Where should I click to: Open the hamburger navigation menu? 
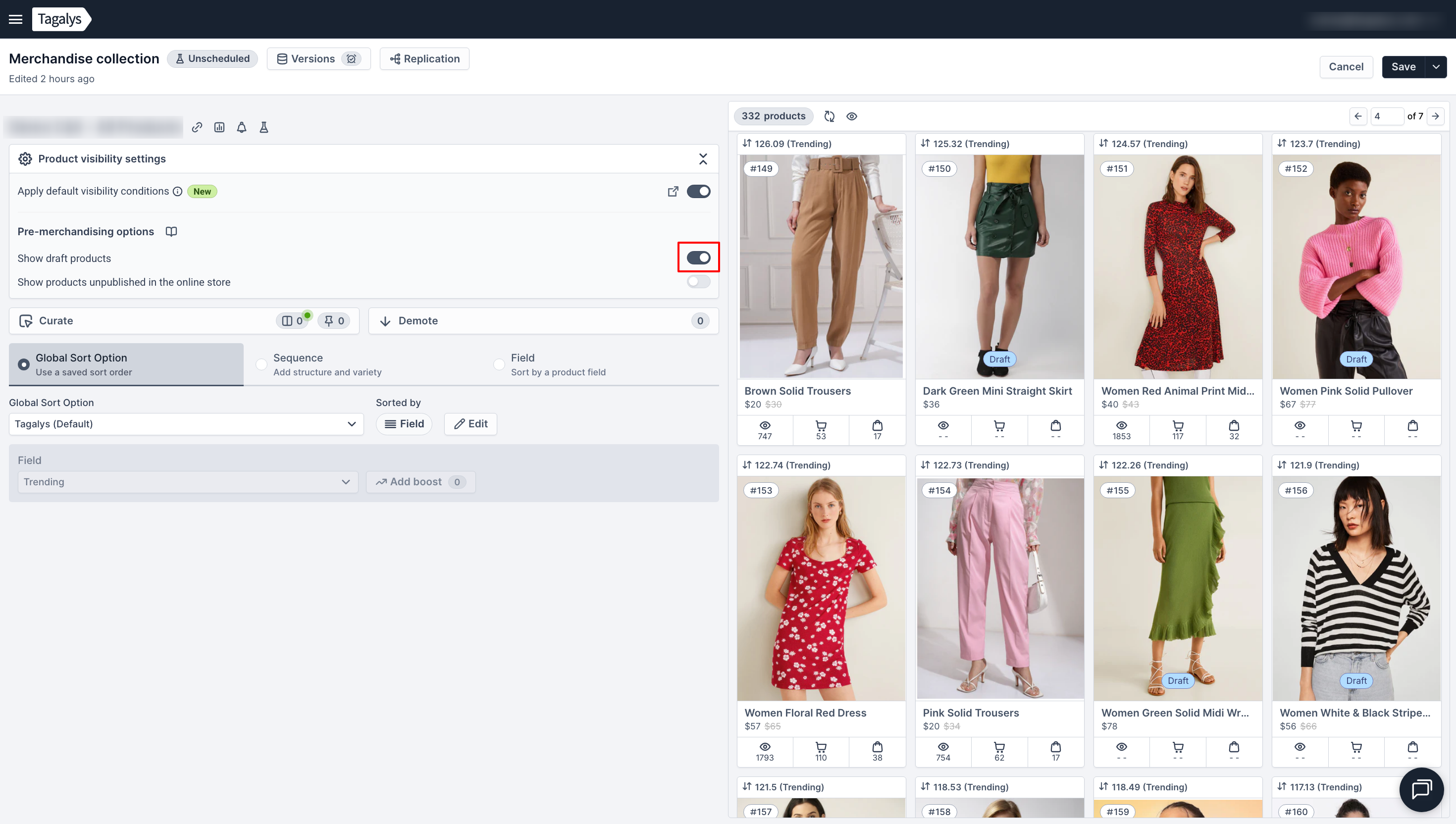point(15,19)
